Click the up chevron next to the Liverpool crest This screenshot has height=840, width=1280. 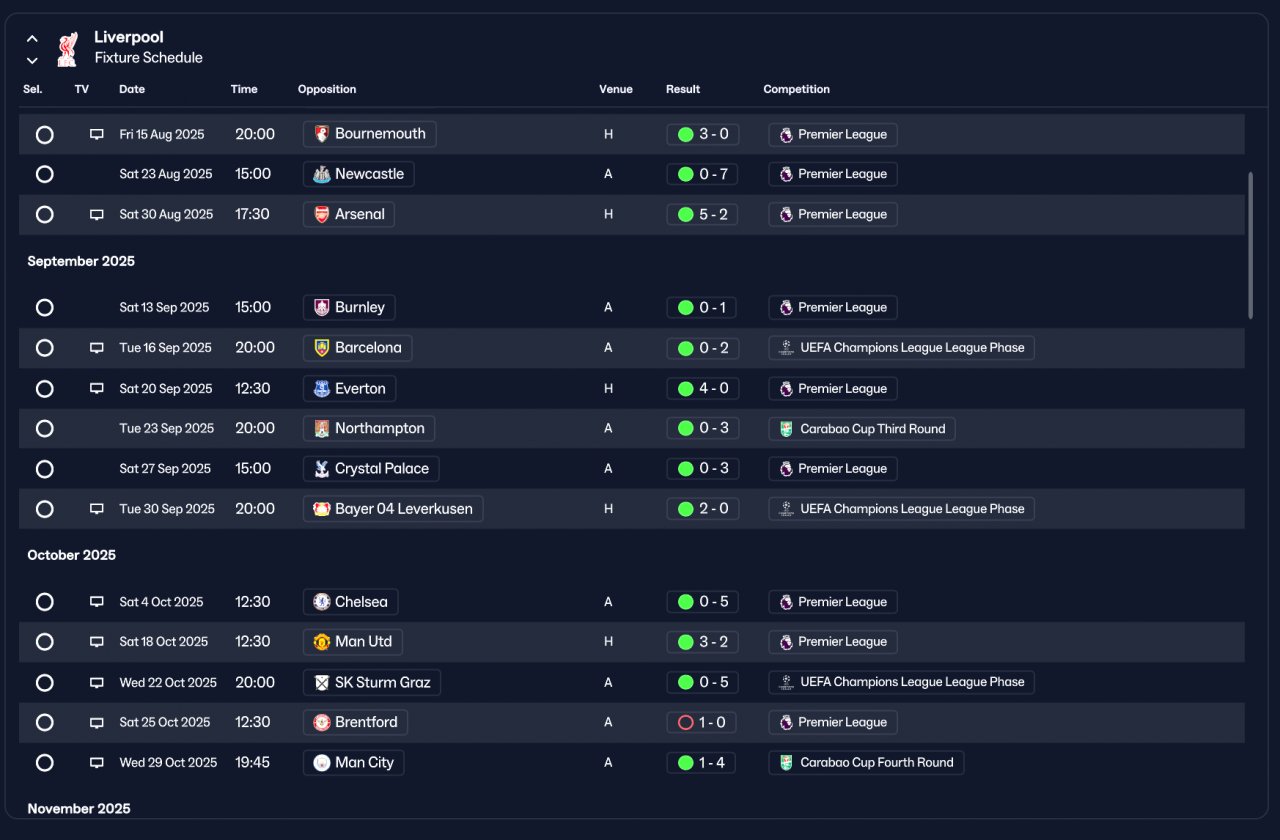(32, 39)
